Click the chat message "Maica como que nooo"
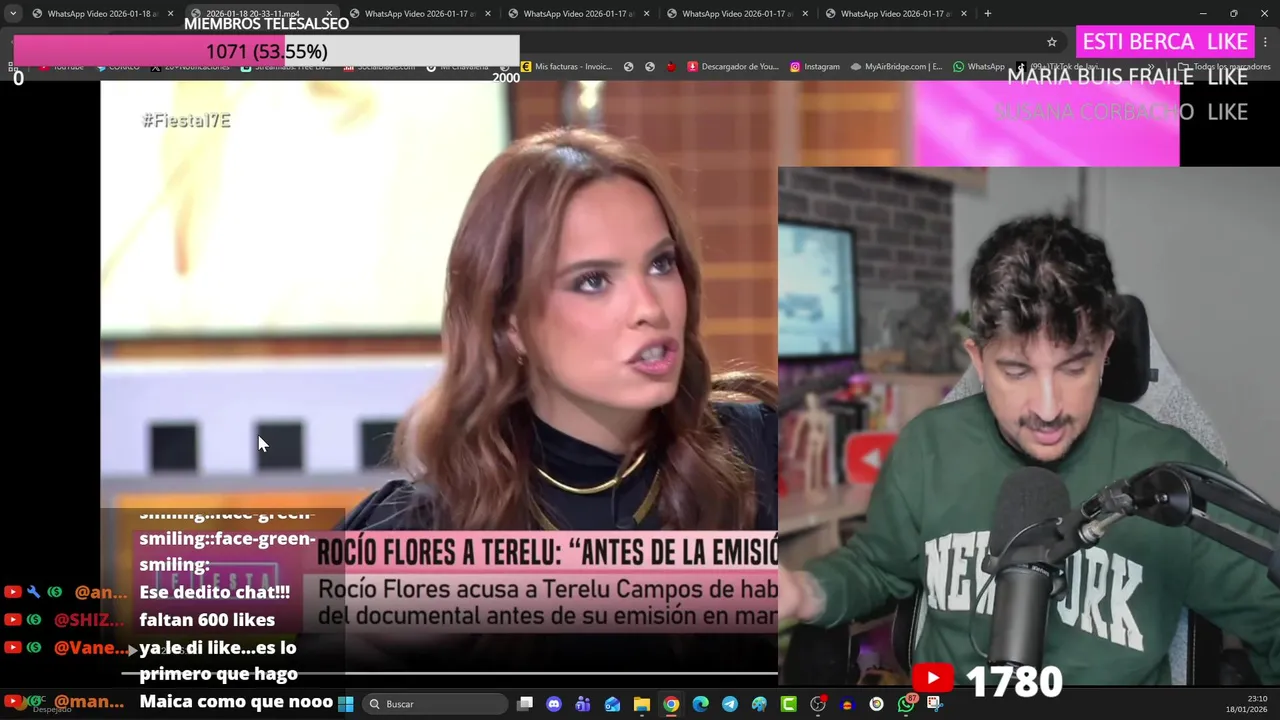This screenshot has width=1280, height=720. 237,702
